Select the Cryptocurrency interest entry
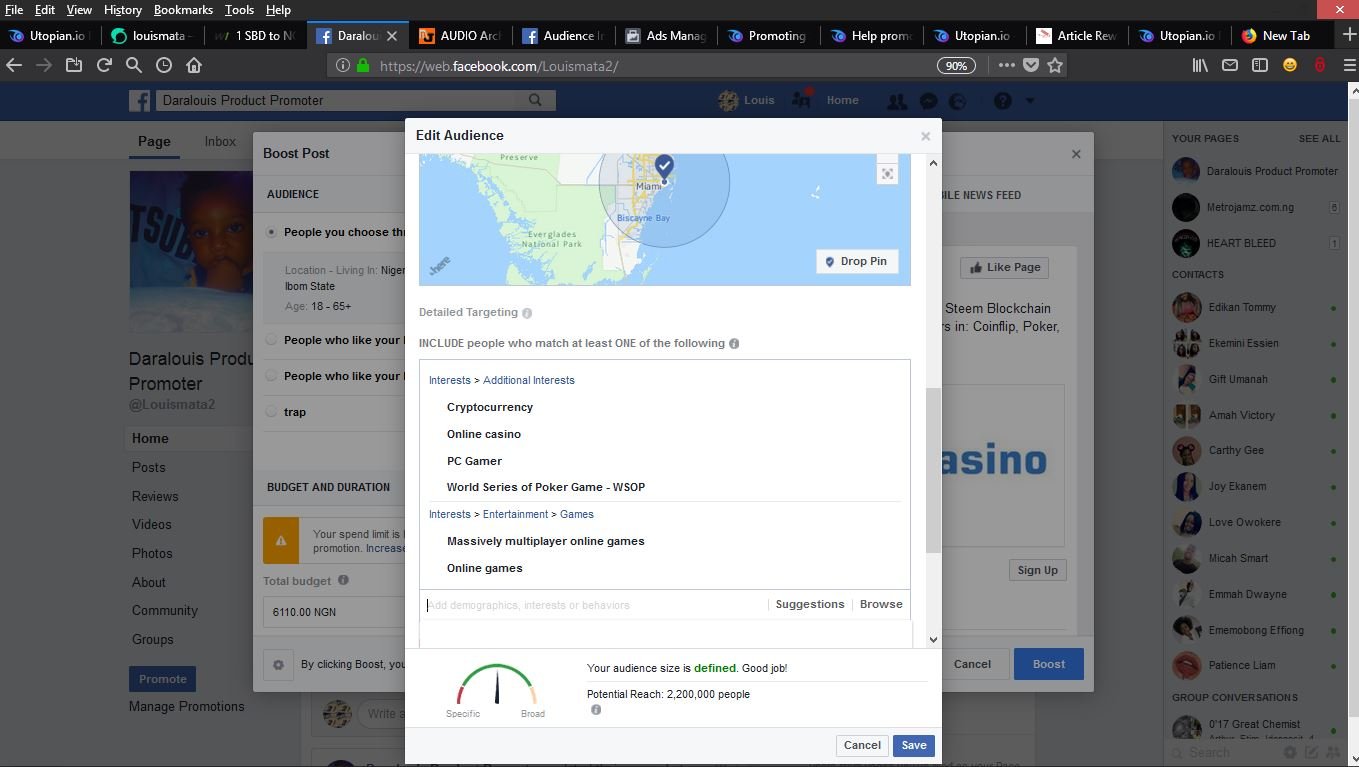This screenshot has height=767, width=1359. pos(490,407)
